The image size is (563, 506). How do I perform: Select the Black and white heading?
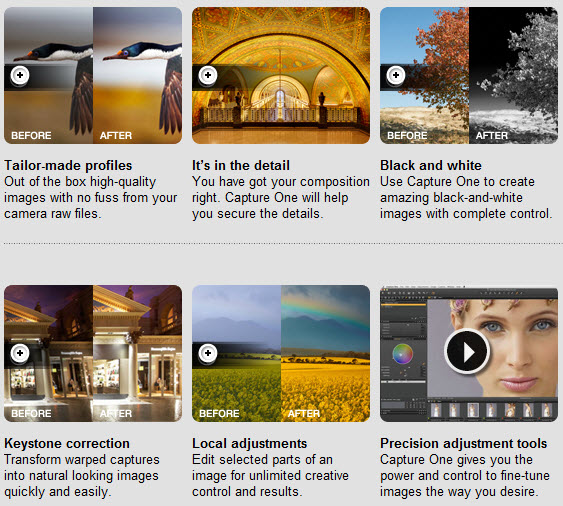tap(431, 166)
